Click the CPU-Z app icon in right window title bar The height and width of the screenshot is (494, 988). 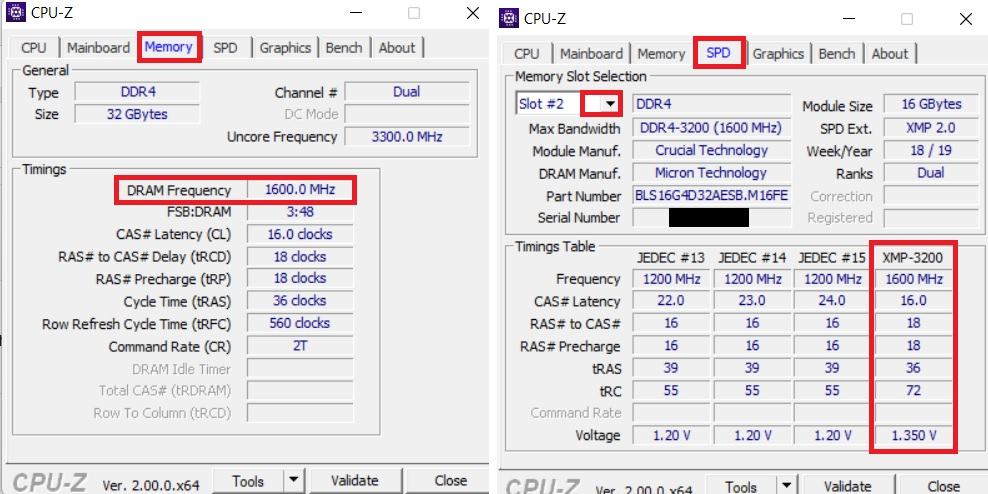[x=508, y=18]
